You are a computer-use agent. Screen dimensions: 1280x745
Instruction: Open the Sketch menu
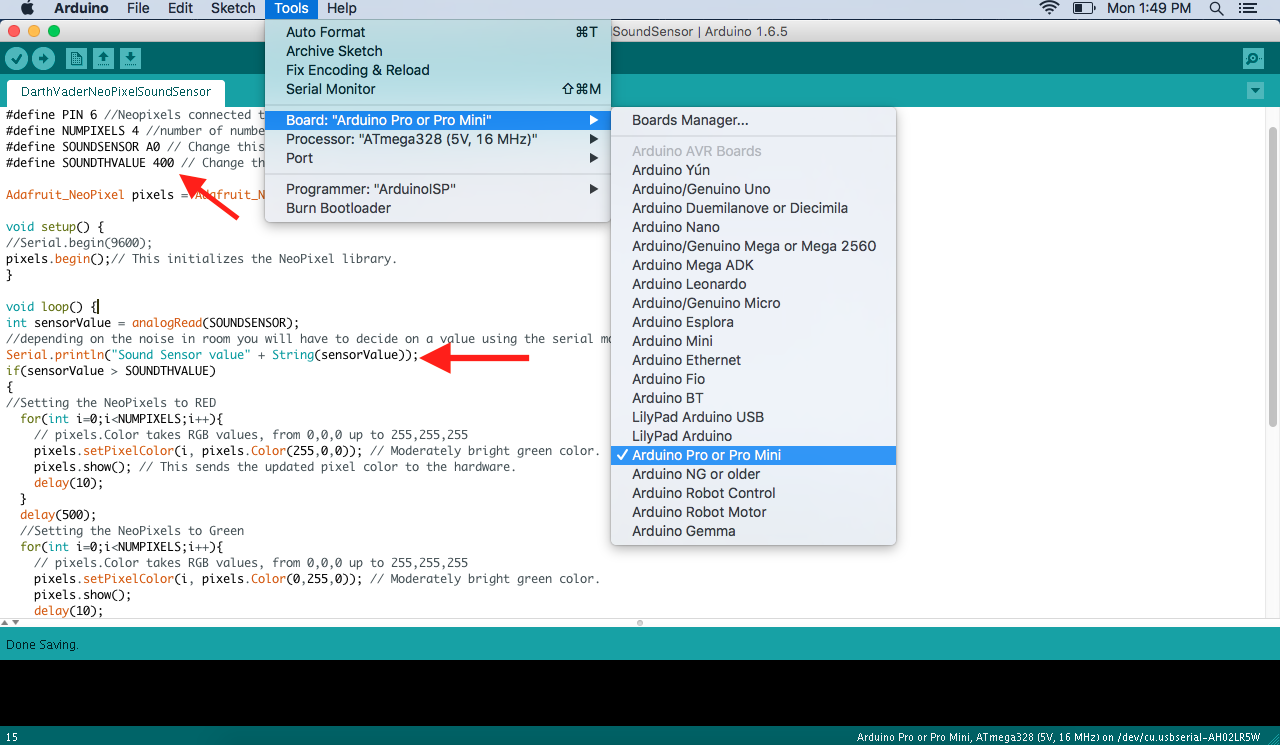tap(233, 8)
